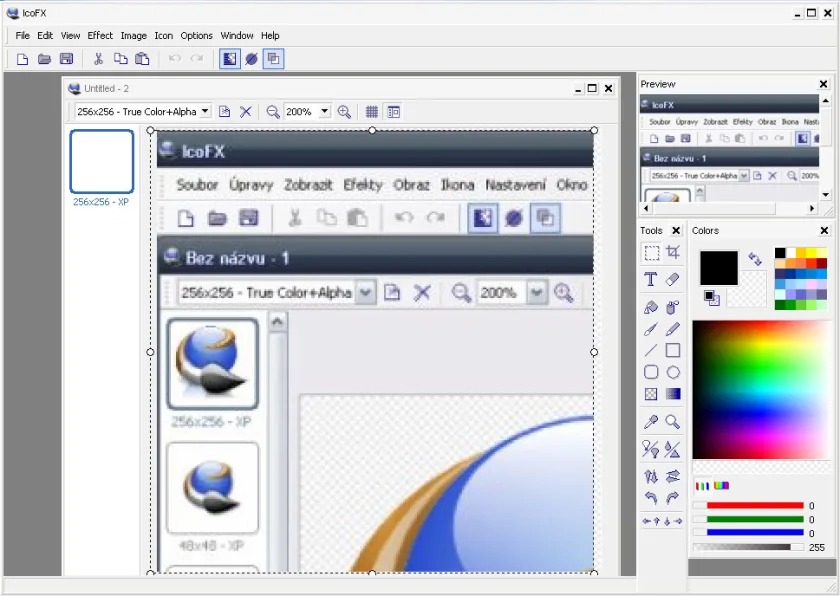
Task: Pick the Eraser tool
Action: click(x=673, y=280)
